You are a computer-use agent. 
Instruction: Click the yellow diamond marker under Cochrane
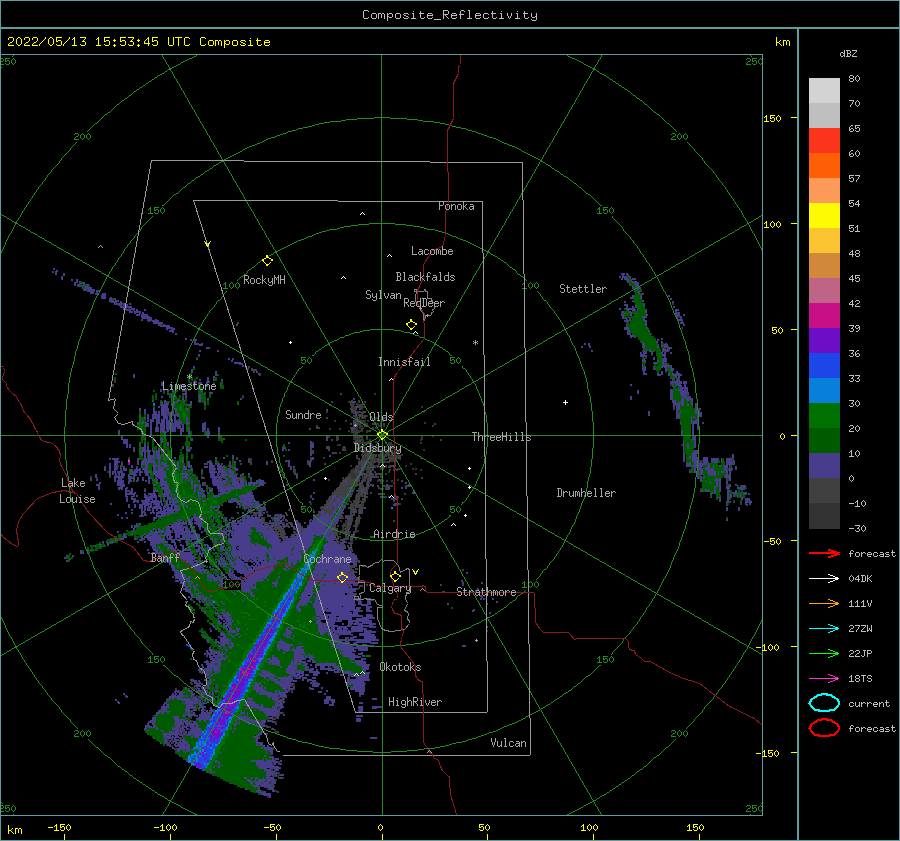pyautogui.click(x=343, y=577)
